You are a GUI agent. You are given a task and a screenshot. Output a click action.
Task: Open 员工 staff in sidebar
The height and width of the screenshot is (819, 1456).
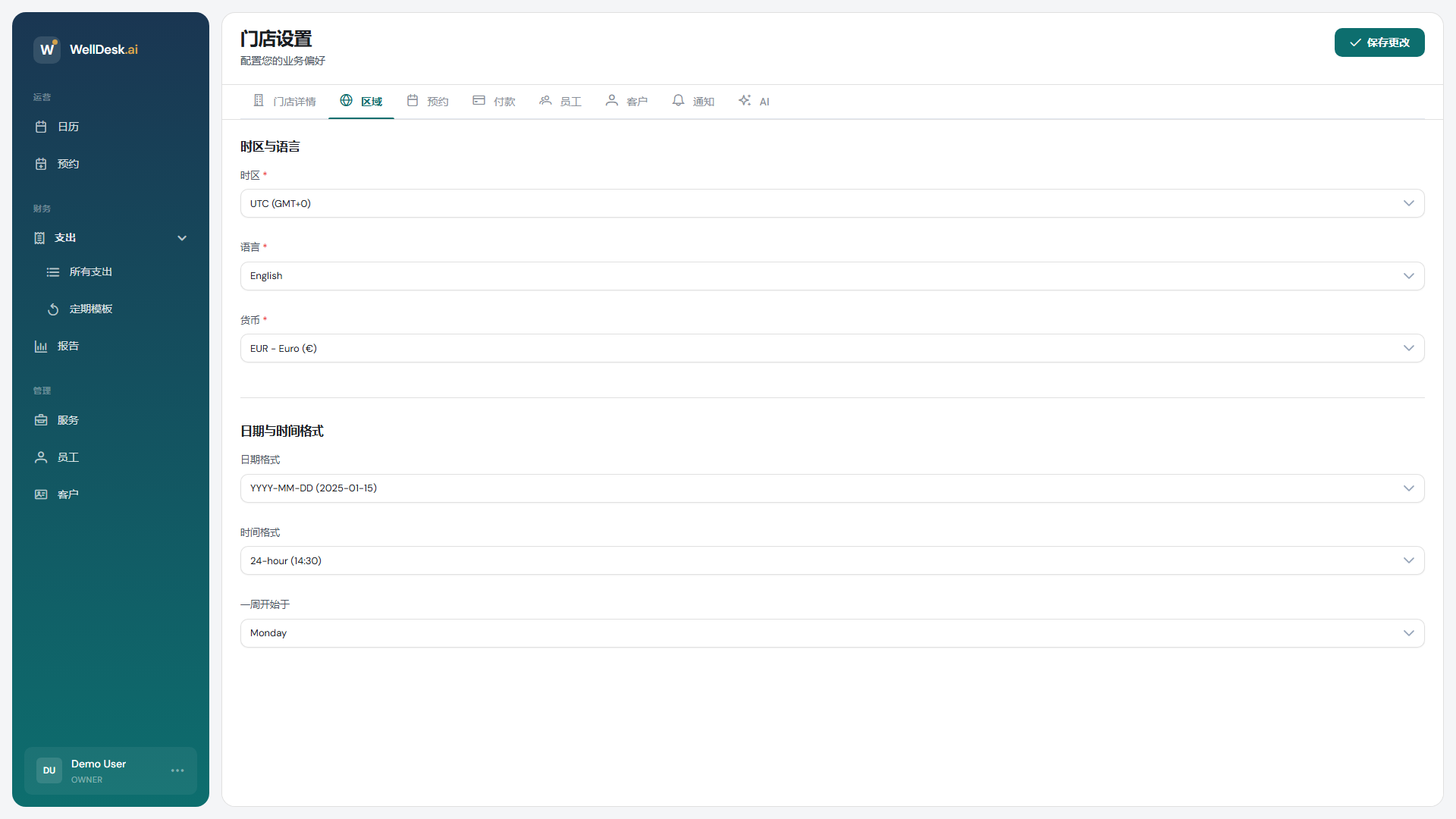click(67, 457)
